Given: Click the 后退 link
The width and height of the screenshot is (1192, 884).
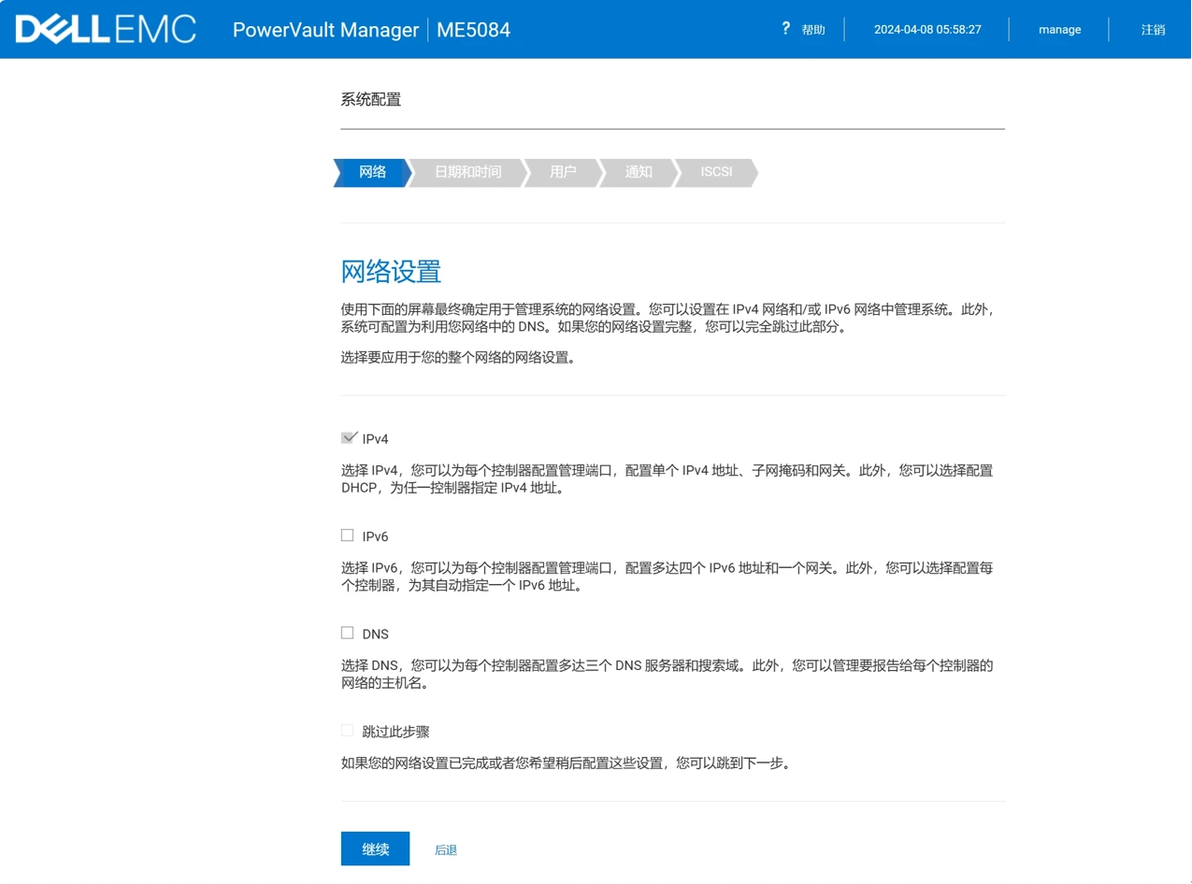Looking at the screenshot, I should [x=445, y=850].
